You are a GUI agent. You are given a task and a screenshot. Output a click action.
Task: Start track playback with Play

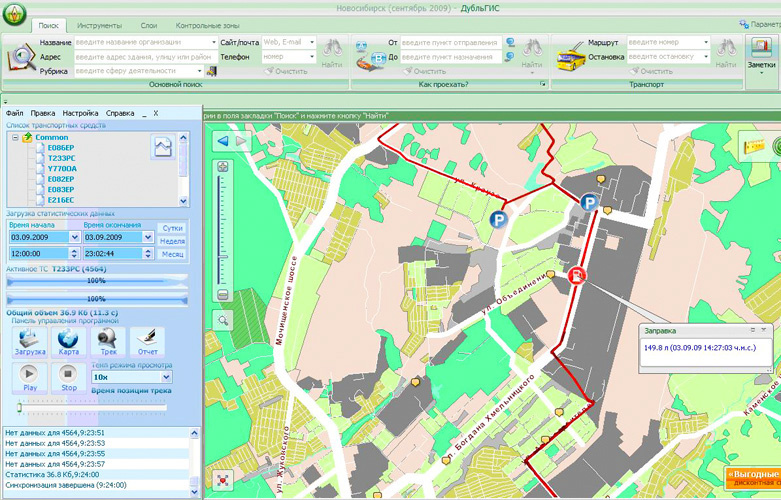tap(29, 378)
